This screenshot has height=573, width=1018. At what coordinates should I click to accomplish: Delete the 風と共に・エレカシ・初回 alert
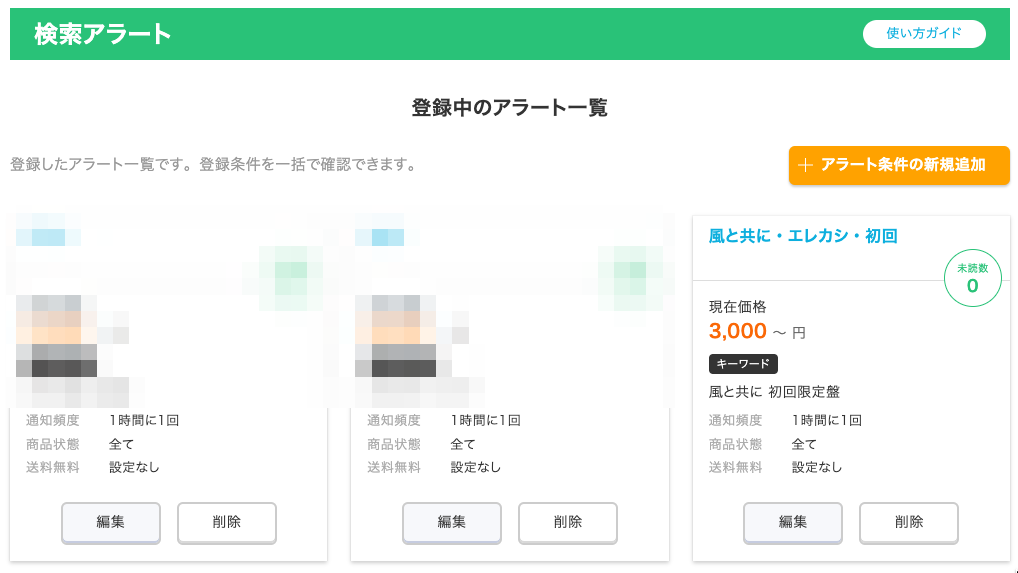tap(909, 522)
